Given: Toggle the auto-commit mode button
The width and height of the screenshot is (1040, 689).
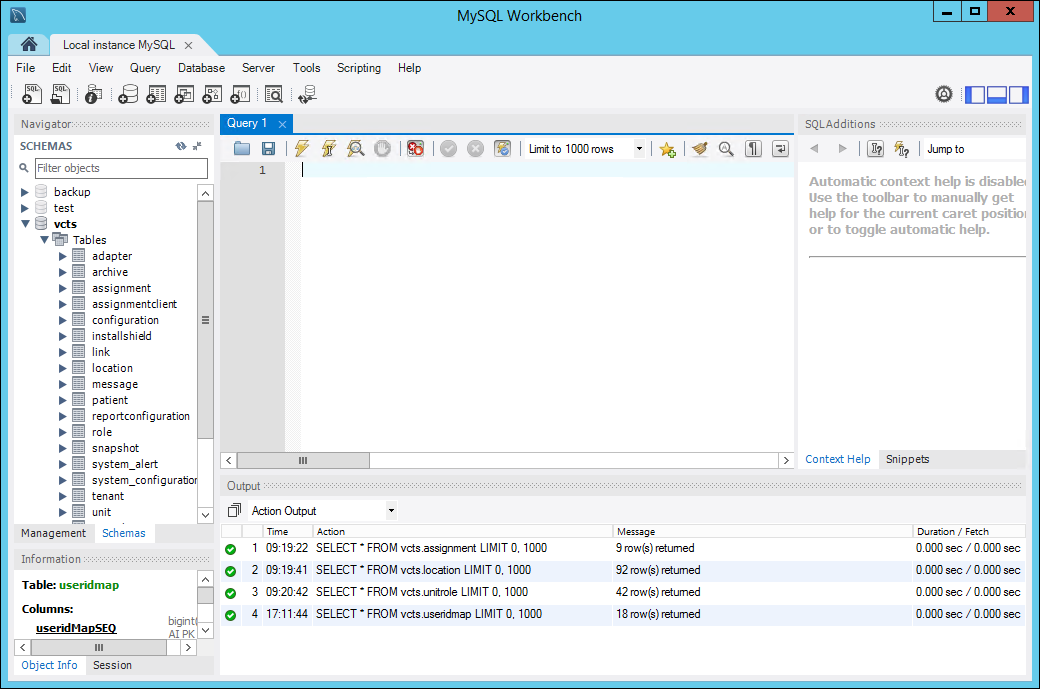Looking at the screenshot, I should coord(503,149).
